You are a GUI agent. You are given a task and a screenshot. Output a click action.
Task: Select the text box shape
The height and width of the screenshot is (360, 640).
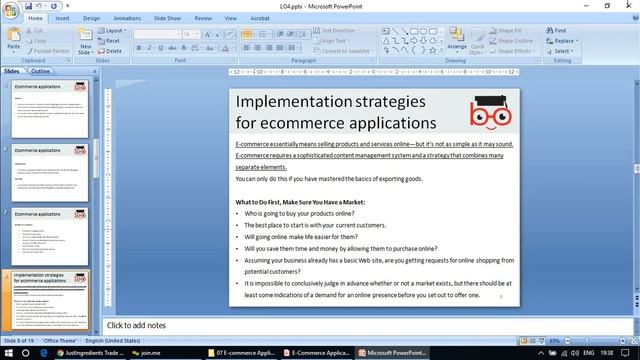386,31
